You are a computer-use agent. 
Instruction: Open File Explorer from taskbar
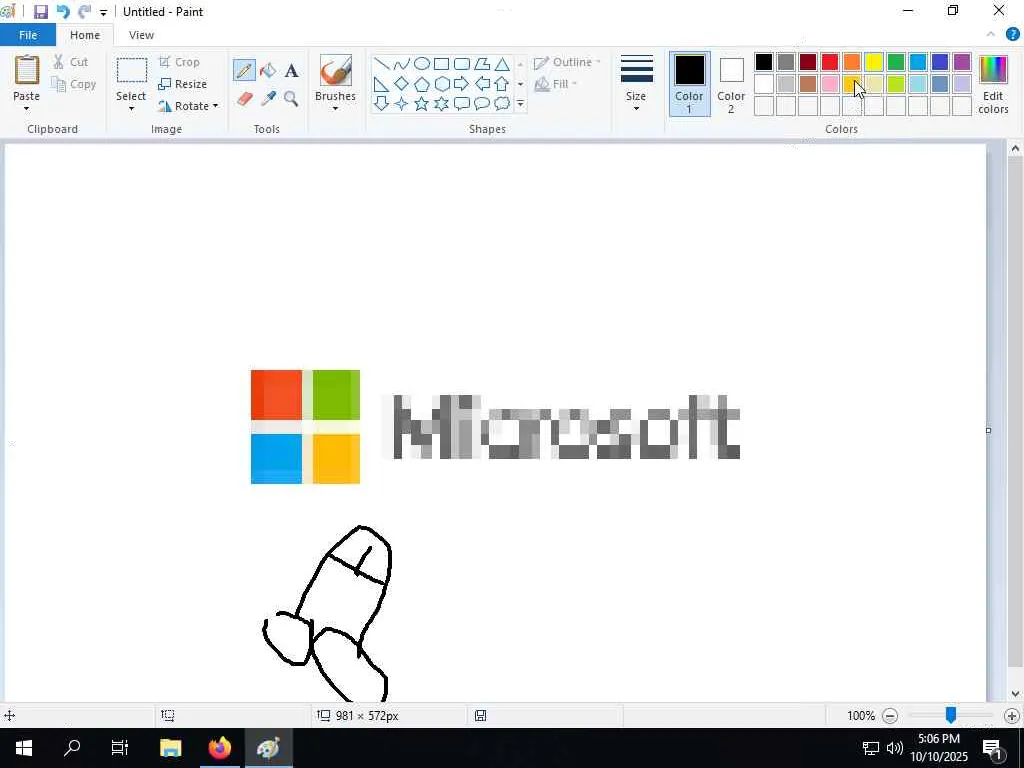click(x=170, y=748)
